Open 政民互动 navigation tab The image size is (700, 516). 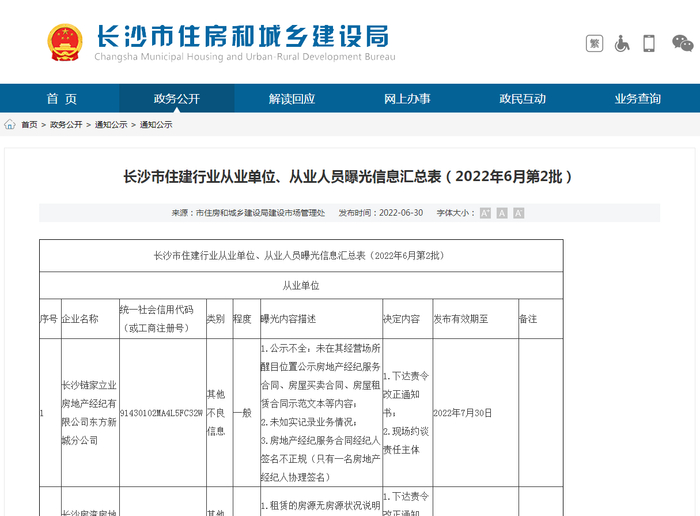522,99
